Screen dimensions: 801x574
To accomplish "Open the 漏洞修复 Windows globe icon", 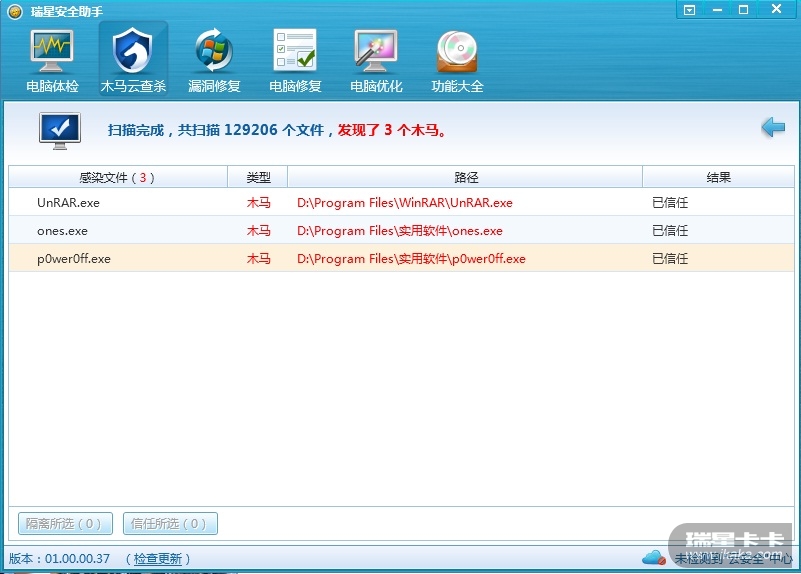I will tap(214, 51).
